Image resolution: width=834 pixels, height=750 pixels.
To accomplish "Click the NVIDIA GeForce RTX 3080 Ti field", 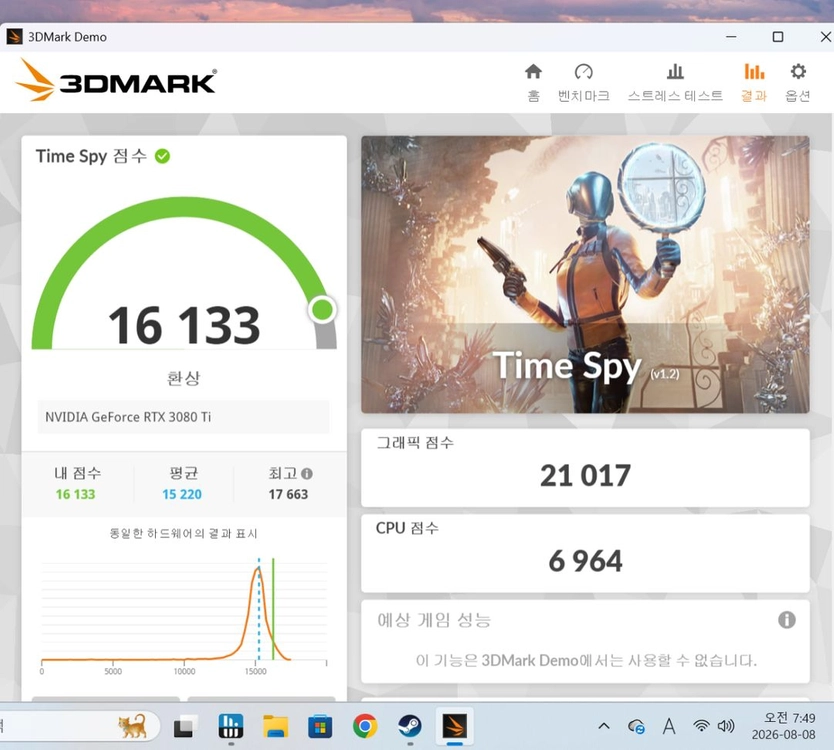I will [x=183, y=417].
